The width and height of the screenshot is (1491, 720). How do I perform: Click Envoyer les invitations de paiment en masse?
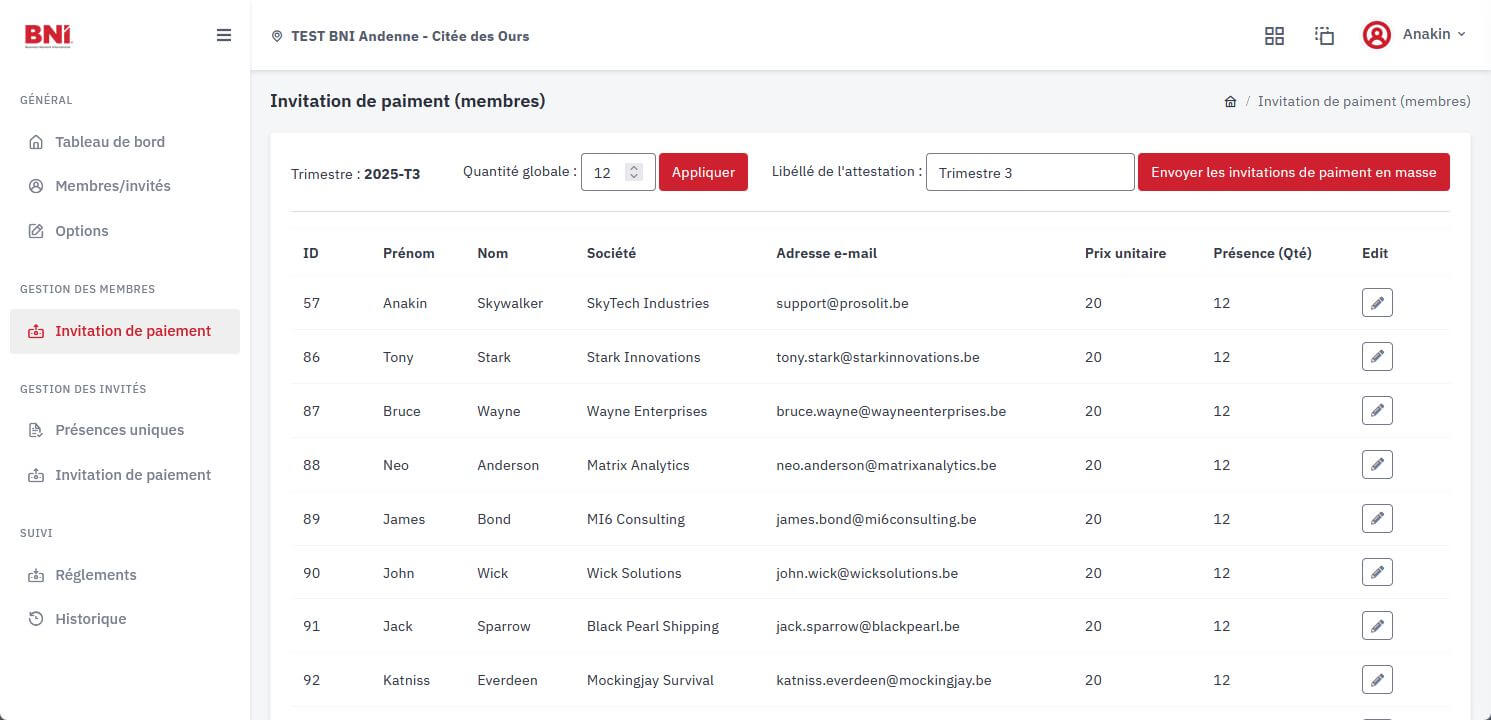tap(1293, 172)
